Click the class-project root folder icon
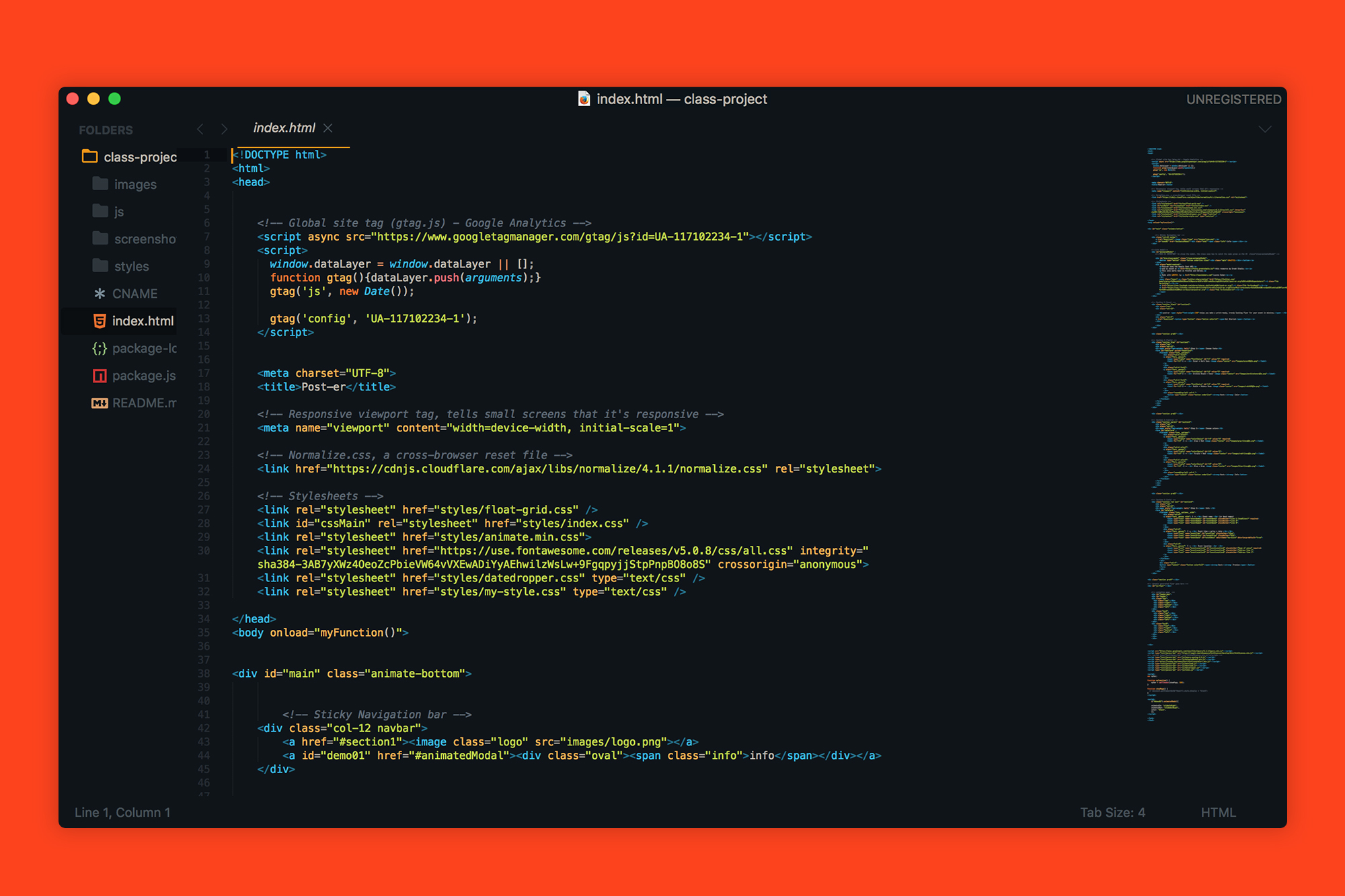Image resolution: width=1345 pixels, height=896 pixels. [x=89, y=157]
